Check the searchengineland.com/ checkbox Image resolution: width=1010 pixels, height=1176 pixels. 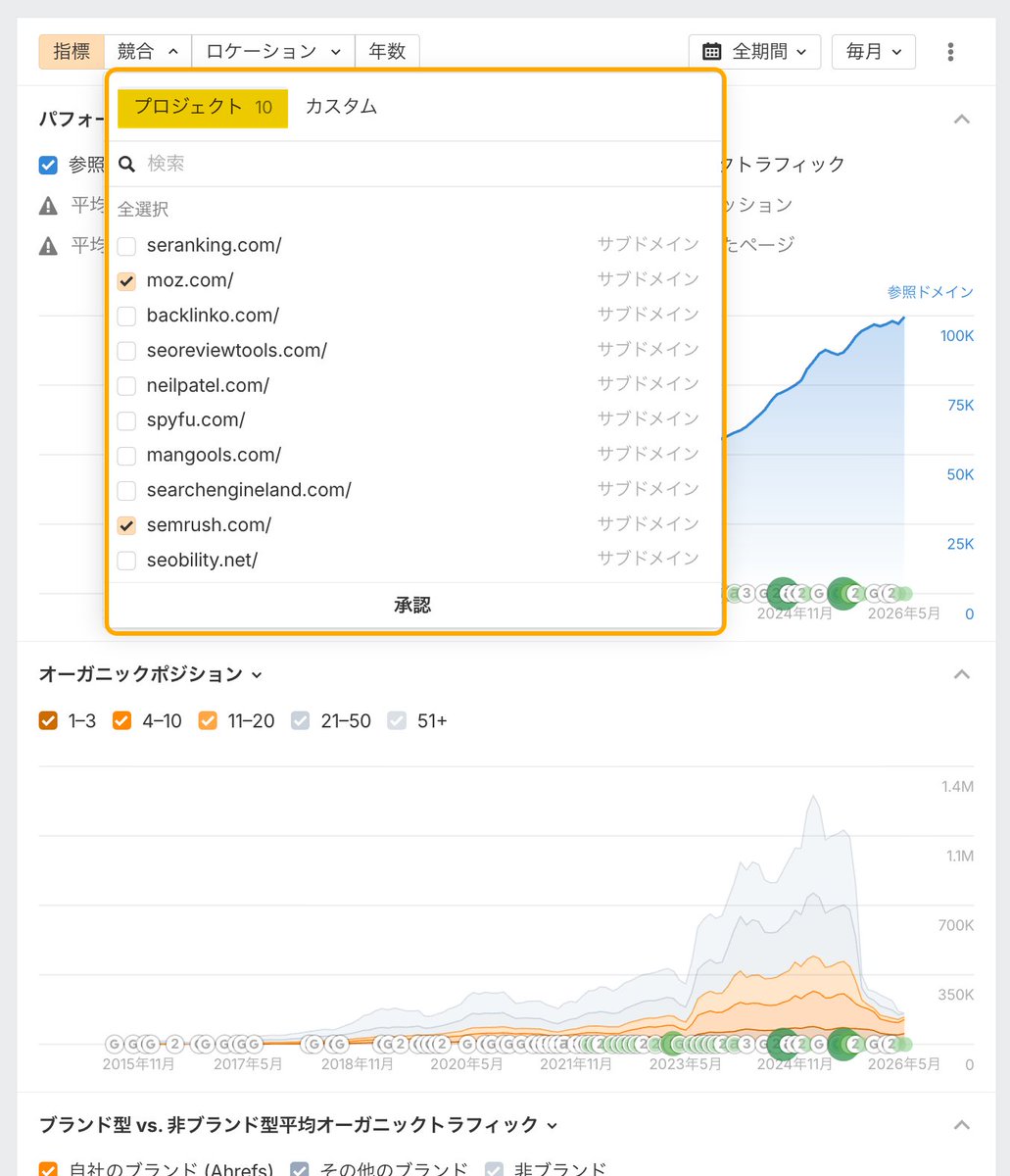(126, 490)
